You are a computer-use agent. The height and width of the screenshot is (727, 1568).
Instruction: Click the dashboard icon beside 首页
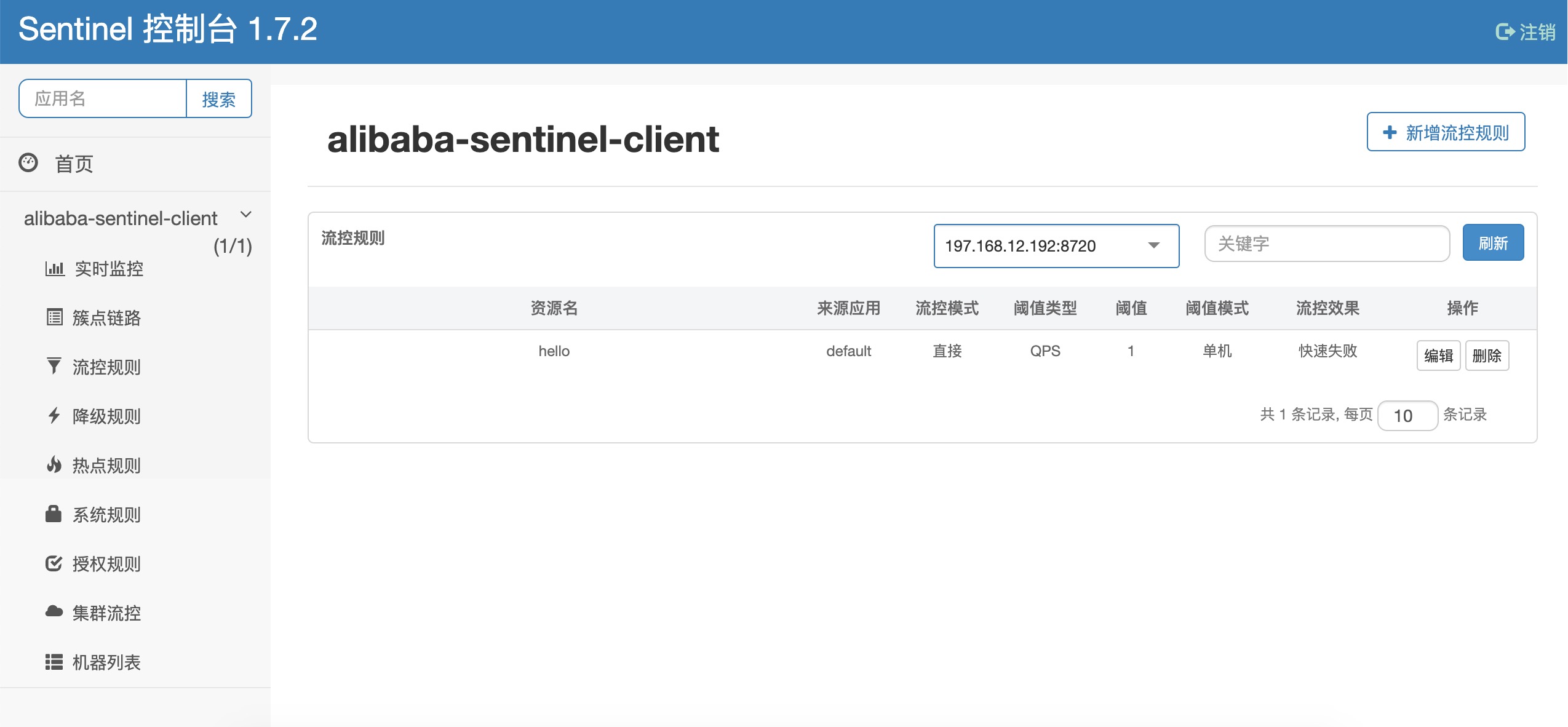[28, 163]
